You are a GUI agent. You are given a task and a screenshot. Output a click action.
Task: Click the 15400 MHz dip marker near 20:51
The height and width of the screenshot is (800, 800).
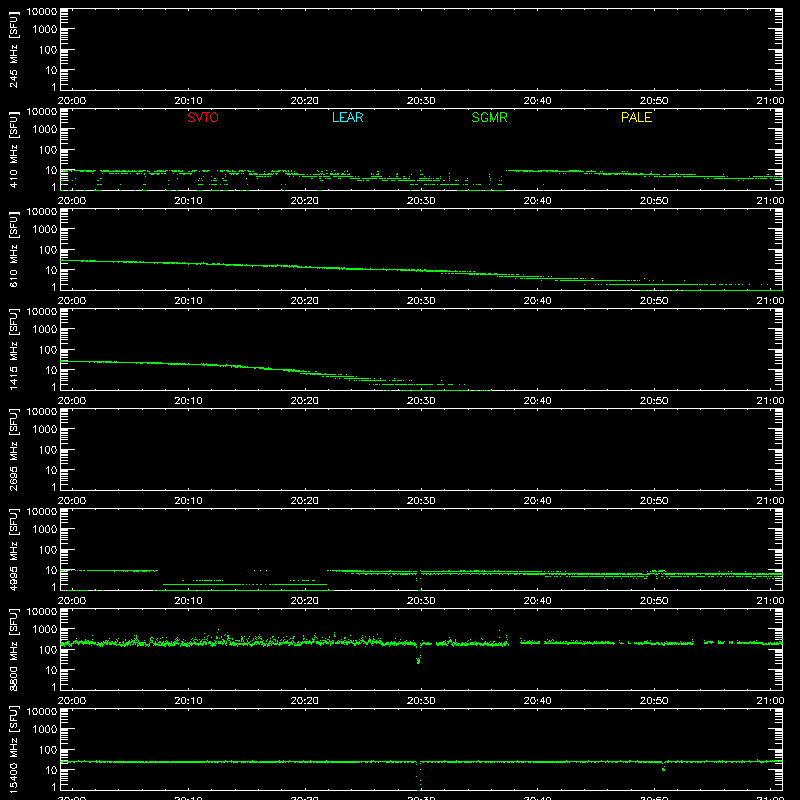[x=663, y=768]
